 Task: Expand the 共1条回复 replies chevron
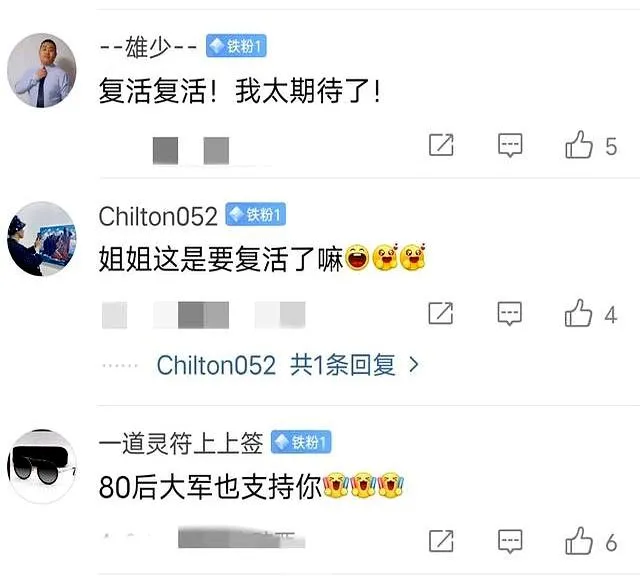[414, 365]
